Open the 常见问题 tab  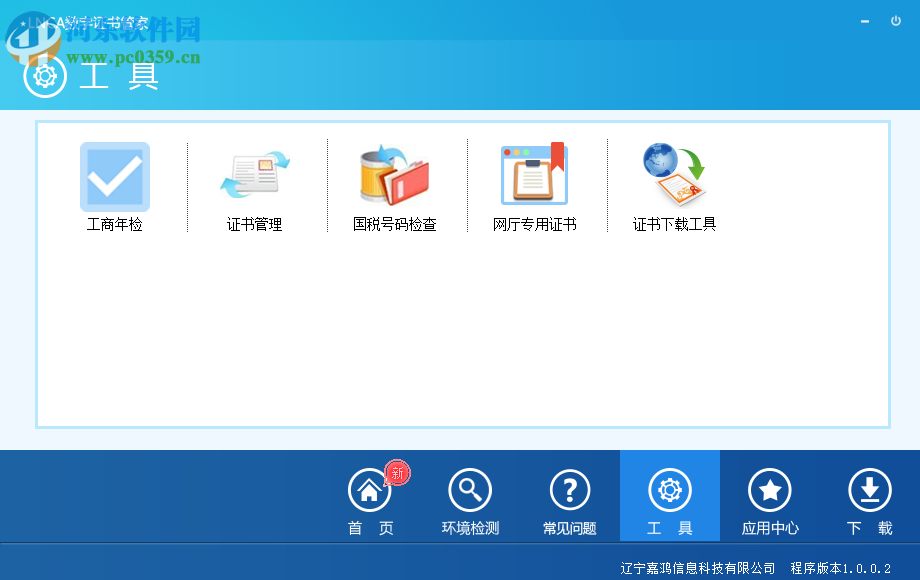point(569,527)
